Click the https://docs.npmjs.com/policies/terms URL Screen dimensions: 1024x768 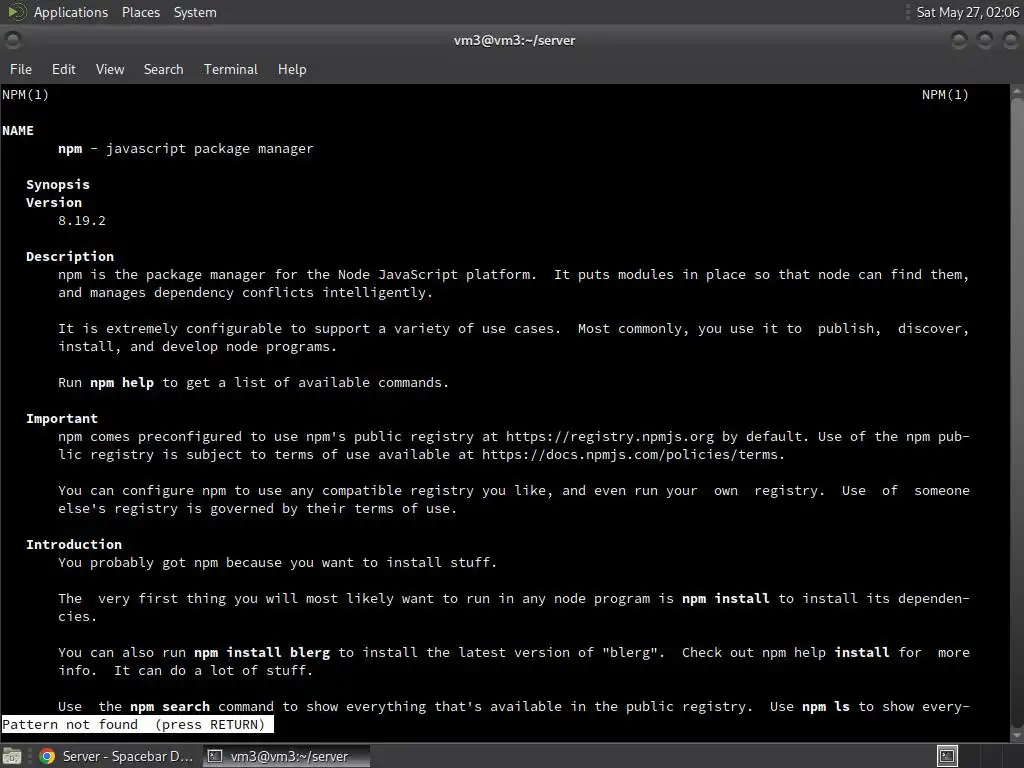click(x=631, y=455)
